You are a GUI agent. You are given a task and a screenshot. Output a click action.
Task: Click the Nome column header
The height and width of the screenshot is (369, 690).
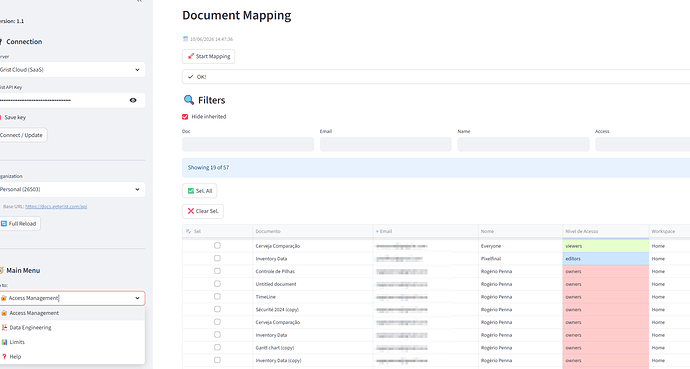520,231
